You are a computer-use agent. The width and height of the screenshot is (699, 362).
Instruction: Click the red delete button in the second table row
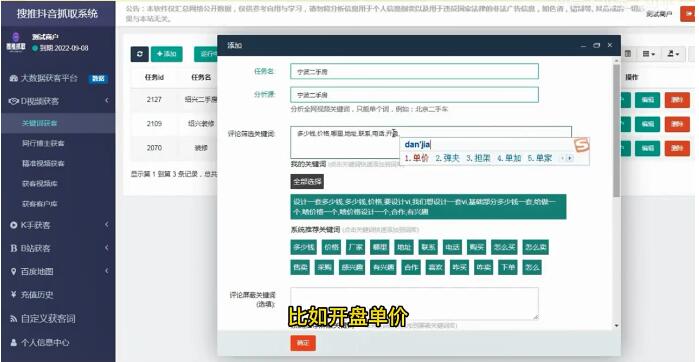pyautogui.click(x=677, y=124)
